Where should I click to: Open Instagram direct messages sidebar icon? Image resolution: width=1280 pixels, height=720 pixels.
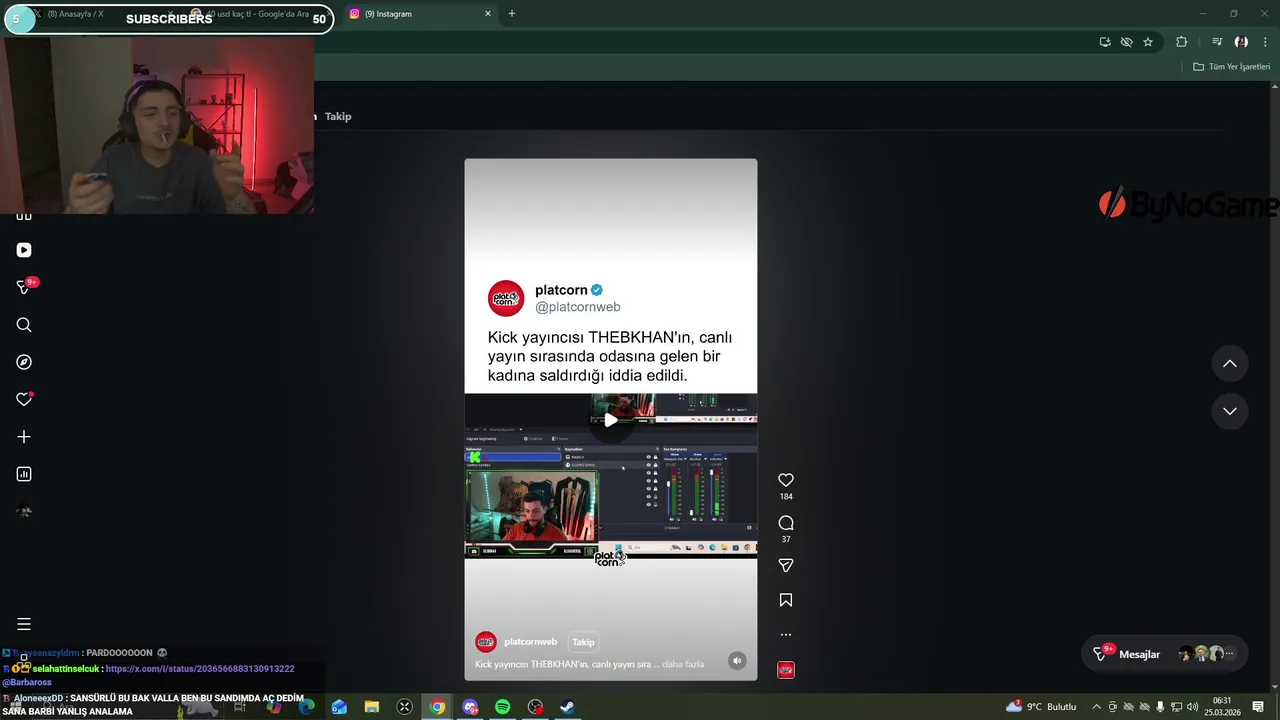click(25, 287)
